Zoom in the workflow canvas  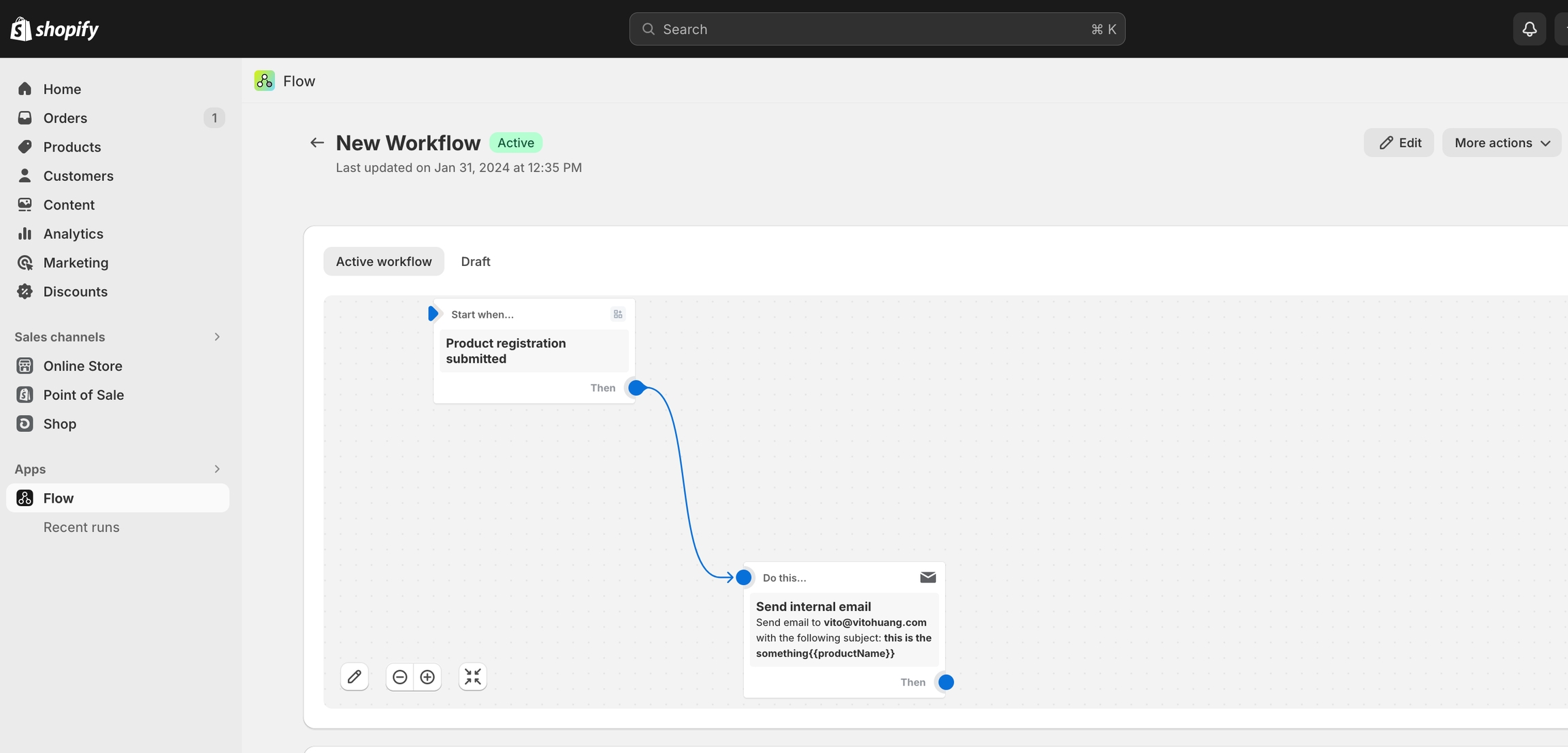(427, 677)
